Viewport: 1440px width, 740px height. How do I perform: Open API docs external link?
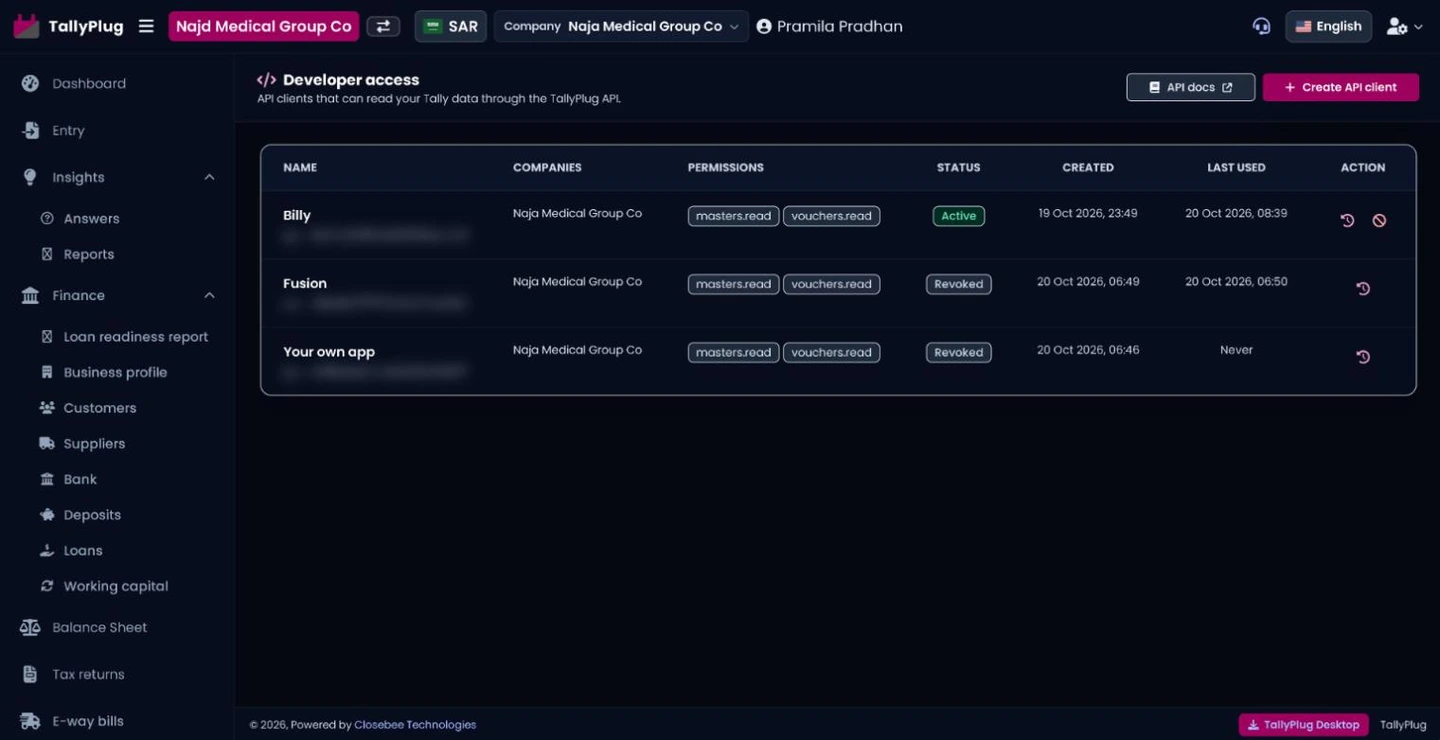tap(1190, 87)
